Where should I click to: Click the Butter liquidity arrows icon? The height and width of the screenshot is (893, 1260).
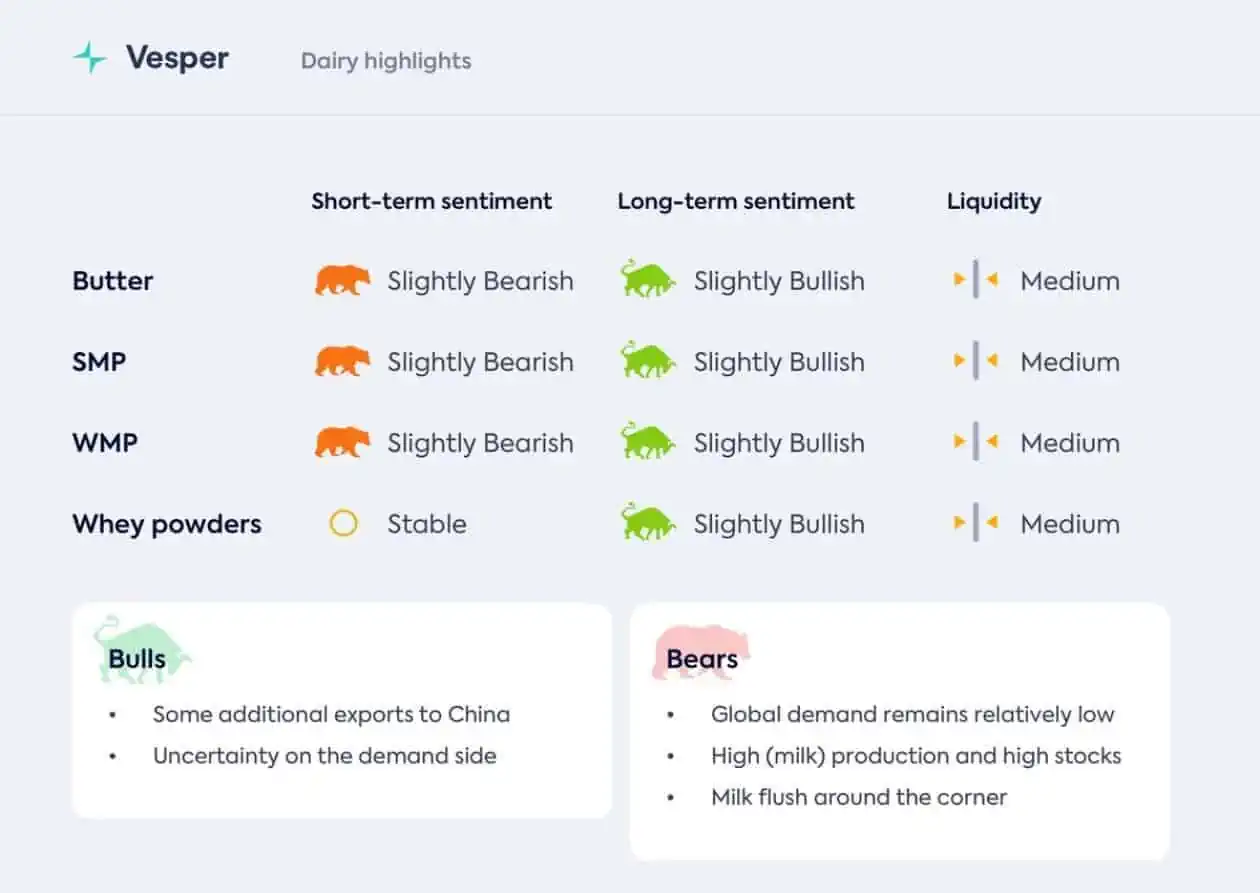coord(976,280)
